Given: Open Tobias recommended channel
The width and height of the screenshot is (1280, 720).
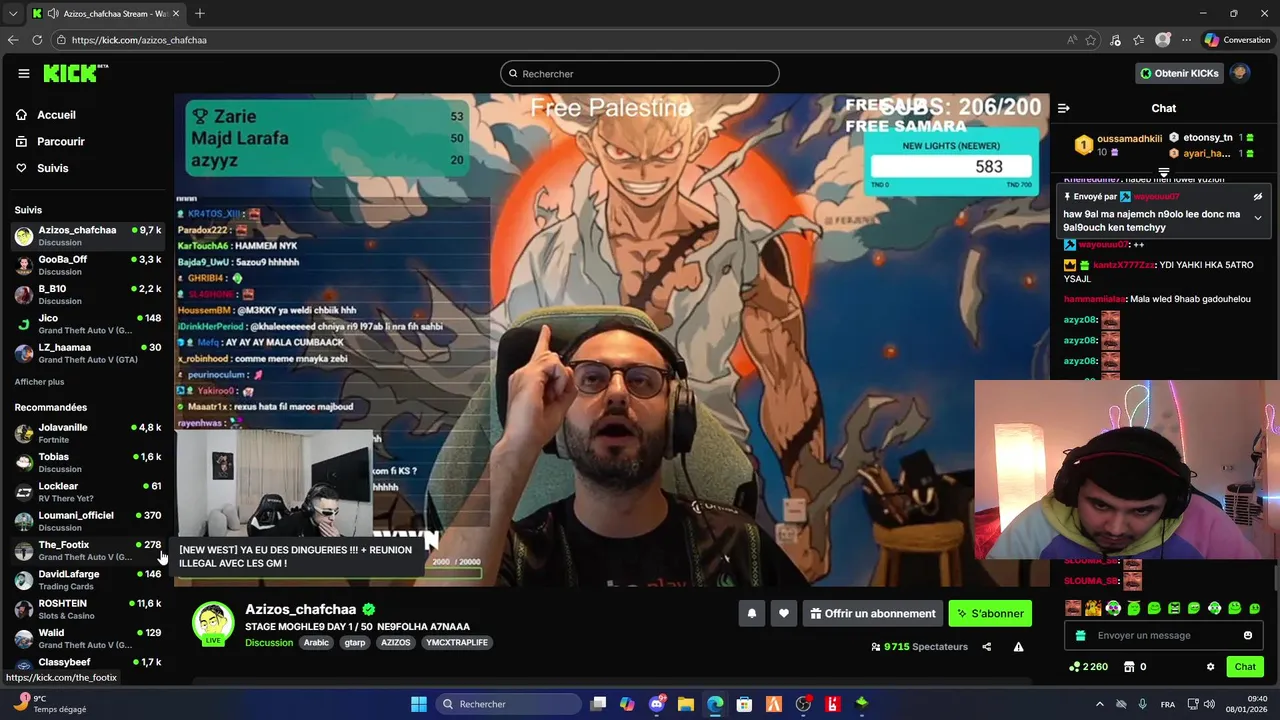Looking at the screenshot, I should pyautogui.click(x=87, y=462).
